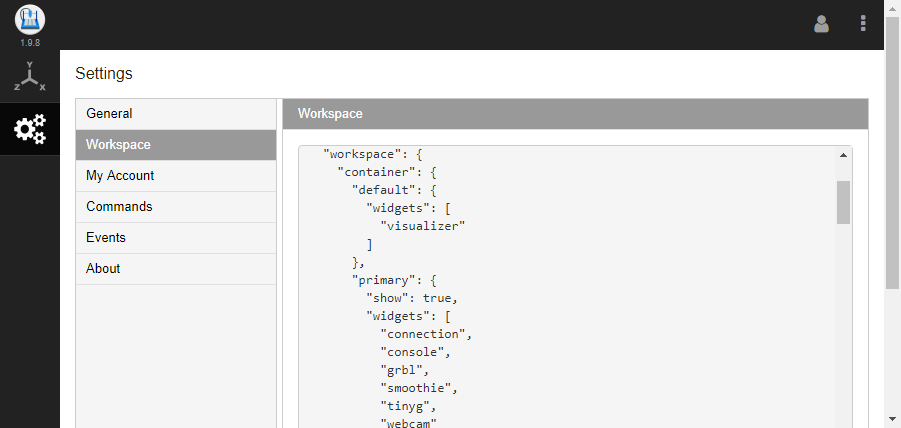The image size is (901, 428).
Task: Select the Workspace settings tab
Action: tap(176, 145)
